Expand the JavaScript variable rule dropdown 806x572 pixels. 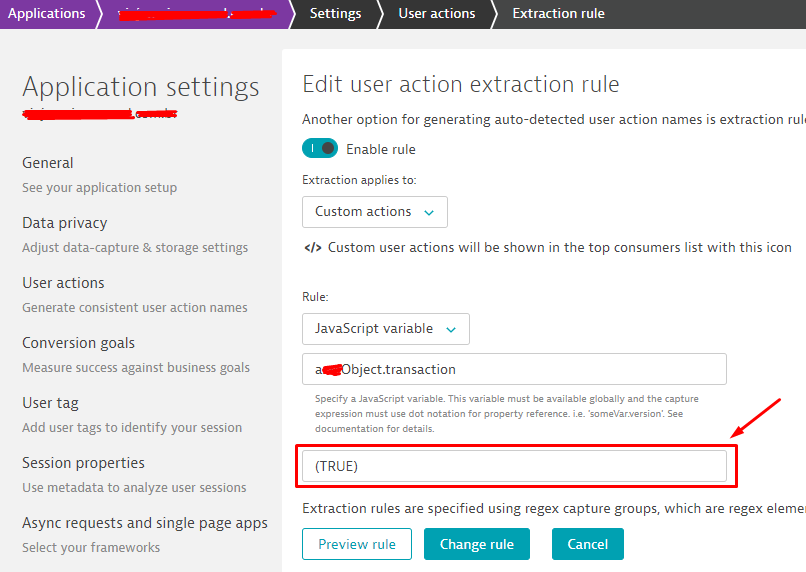(x=385, y=329)
